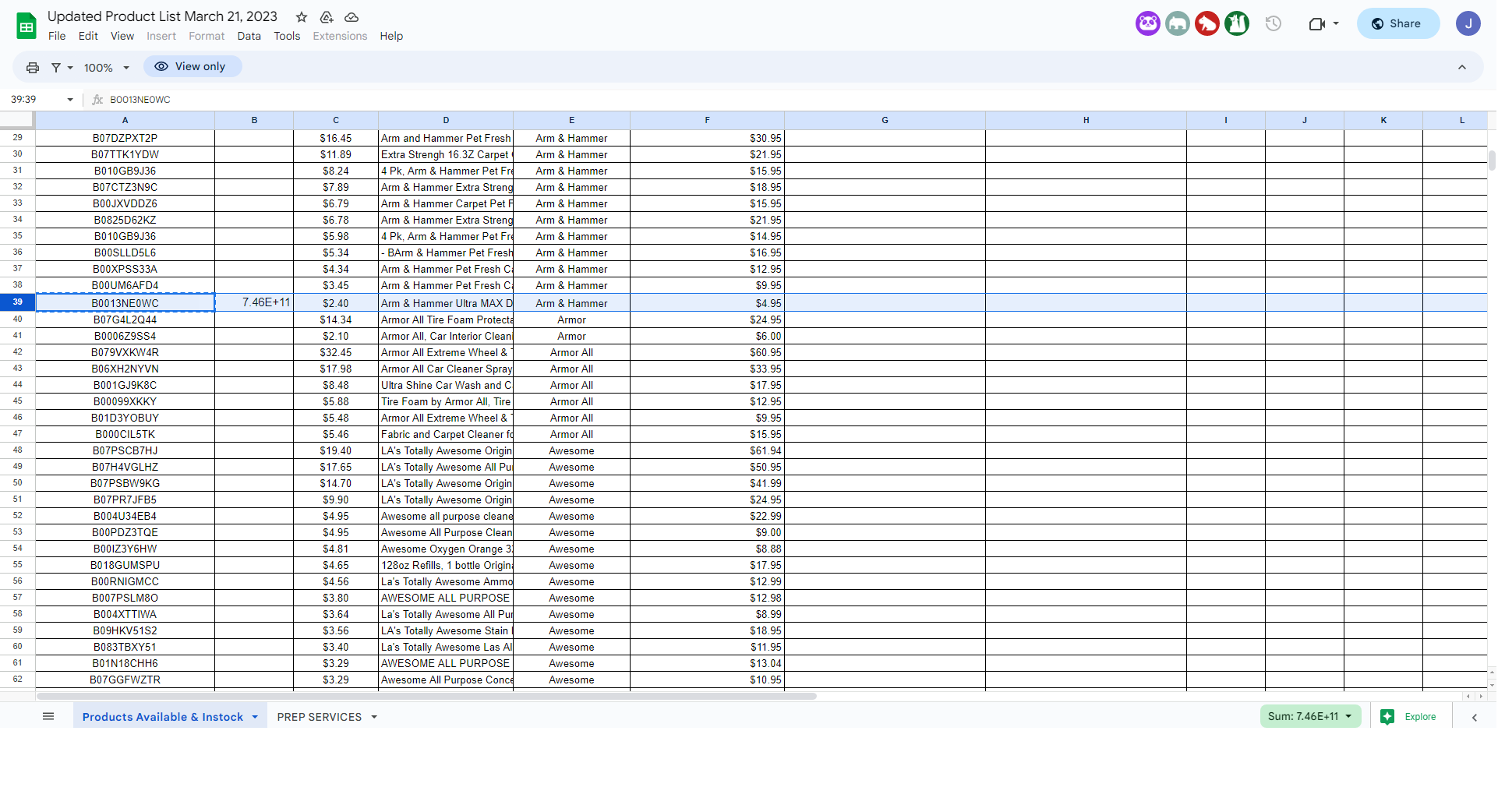The image size is (1498, 812).
Task: Click the document title text
Action: 162,16
